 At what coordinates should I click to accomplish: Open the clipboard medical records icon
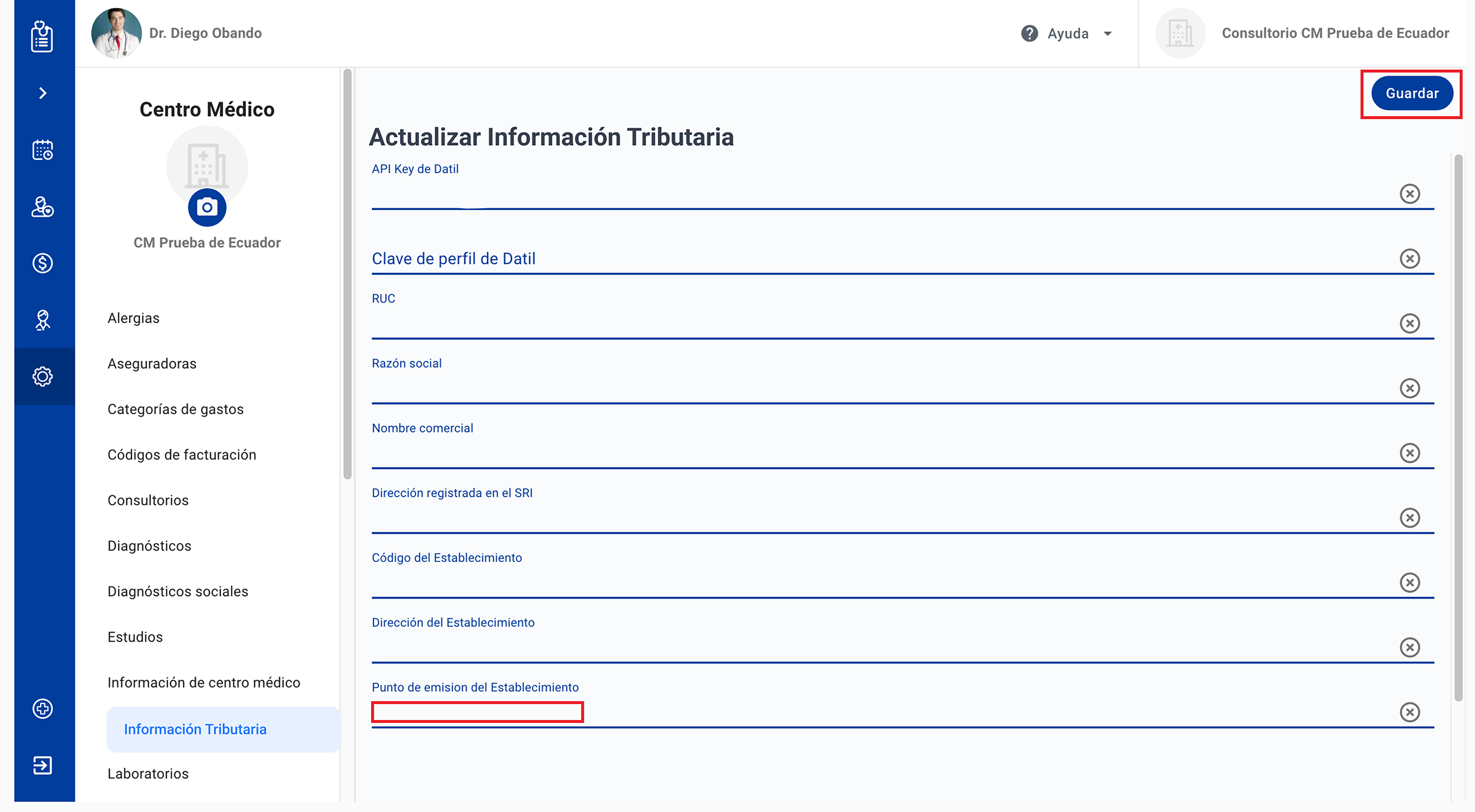[42, 37]
